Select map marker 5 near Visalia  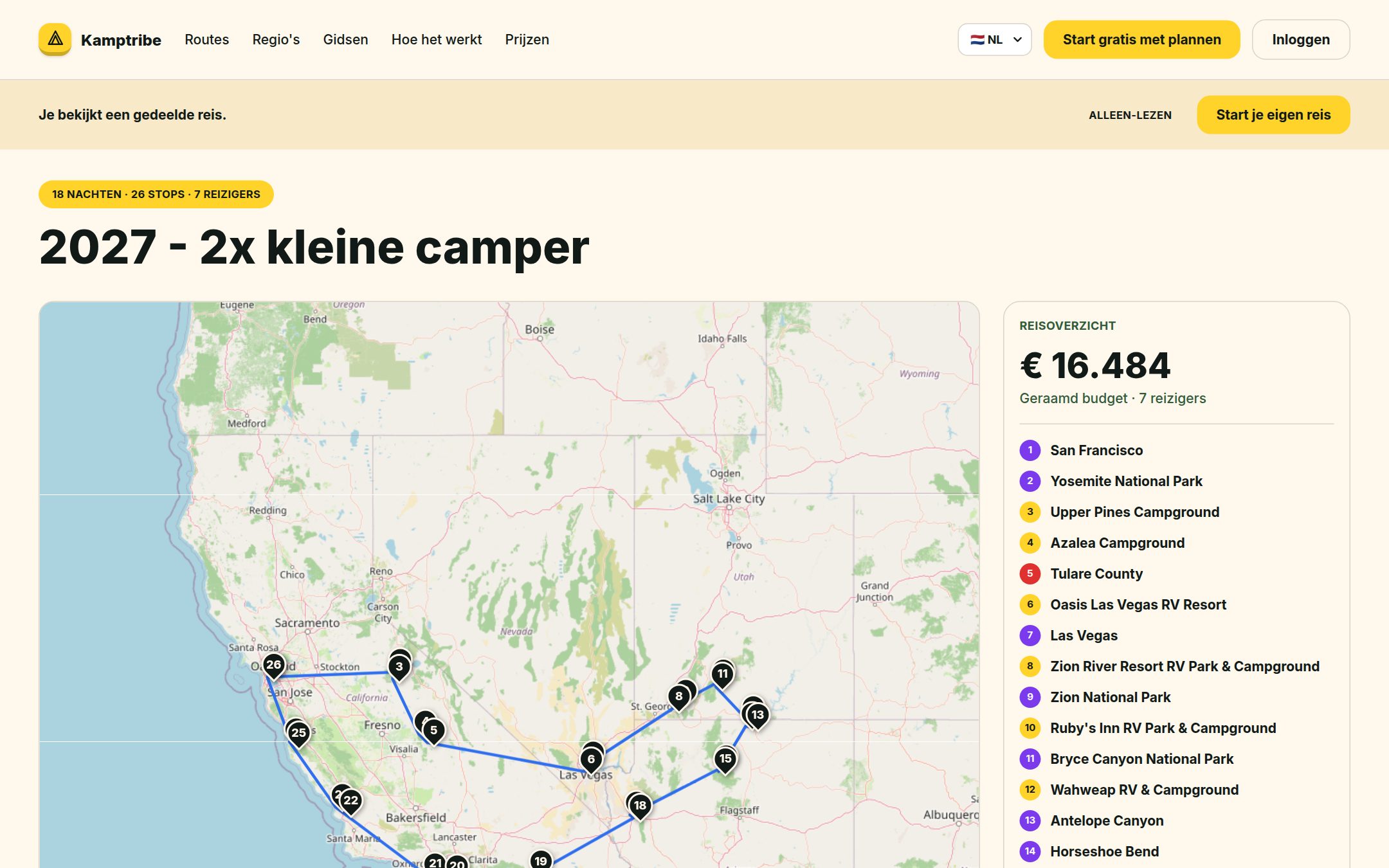tap(434, 732)
